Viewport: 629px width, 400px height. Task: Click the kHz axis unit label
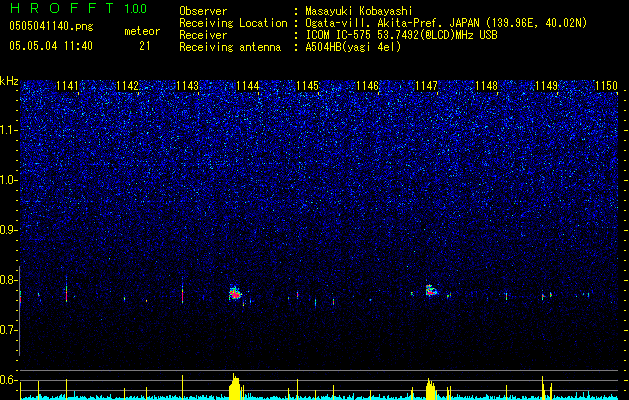point(9,81)
